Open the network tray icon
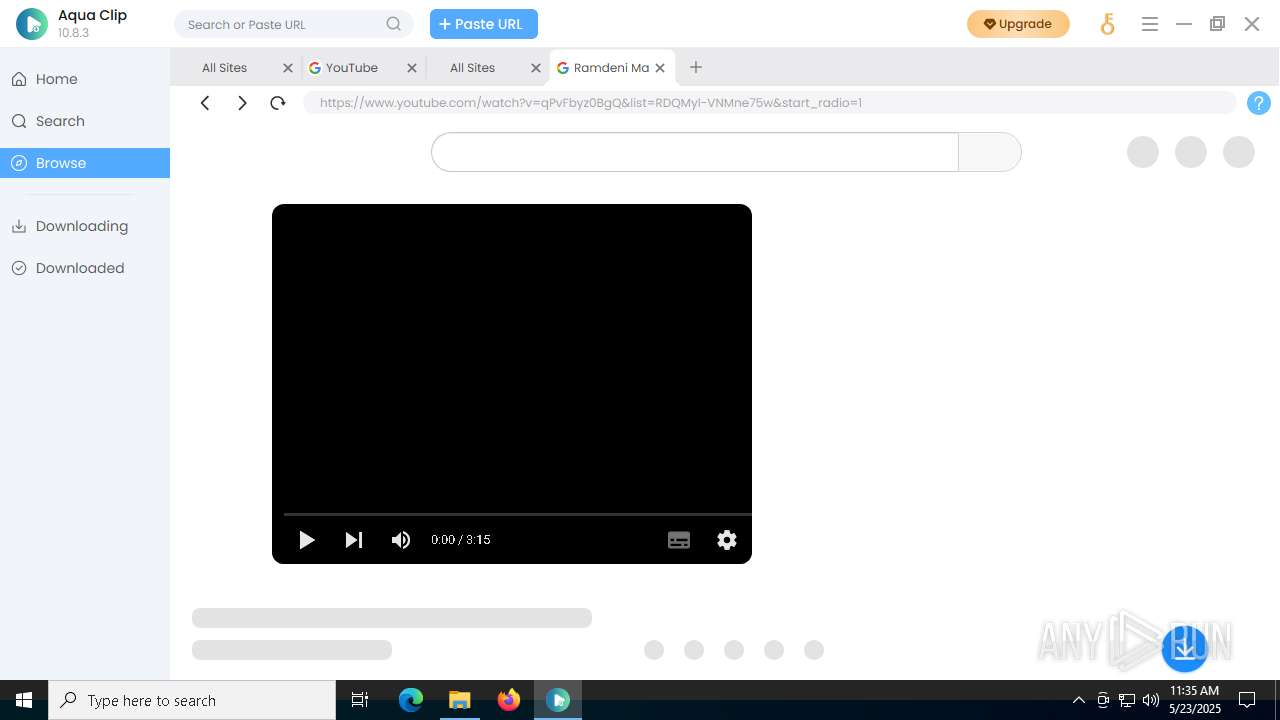This screenshot has width=1280, height=720. (1127, 700)
